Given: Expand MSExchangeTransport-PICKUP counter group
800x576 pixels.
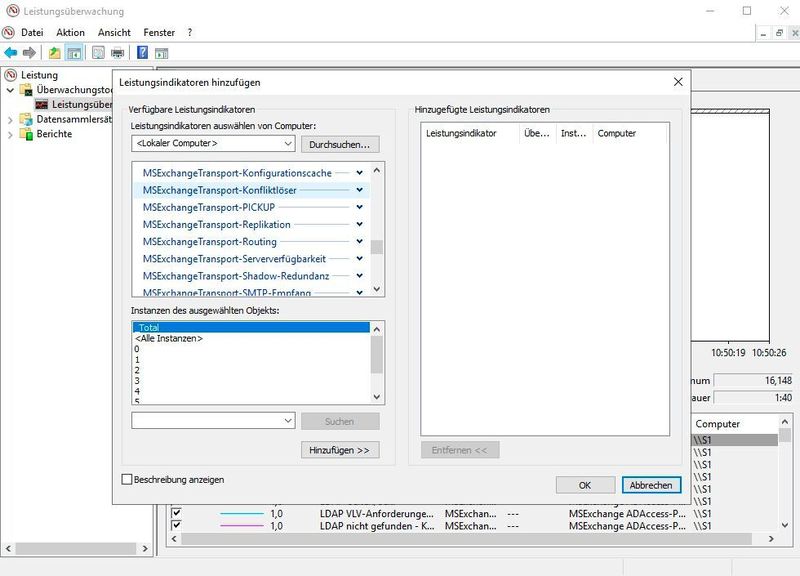Looking at the screenshot, I should [x=360, y=207].
